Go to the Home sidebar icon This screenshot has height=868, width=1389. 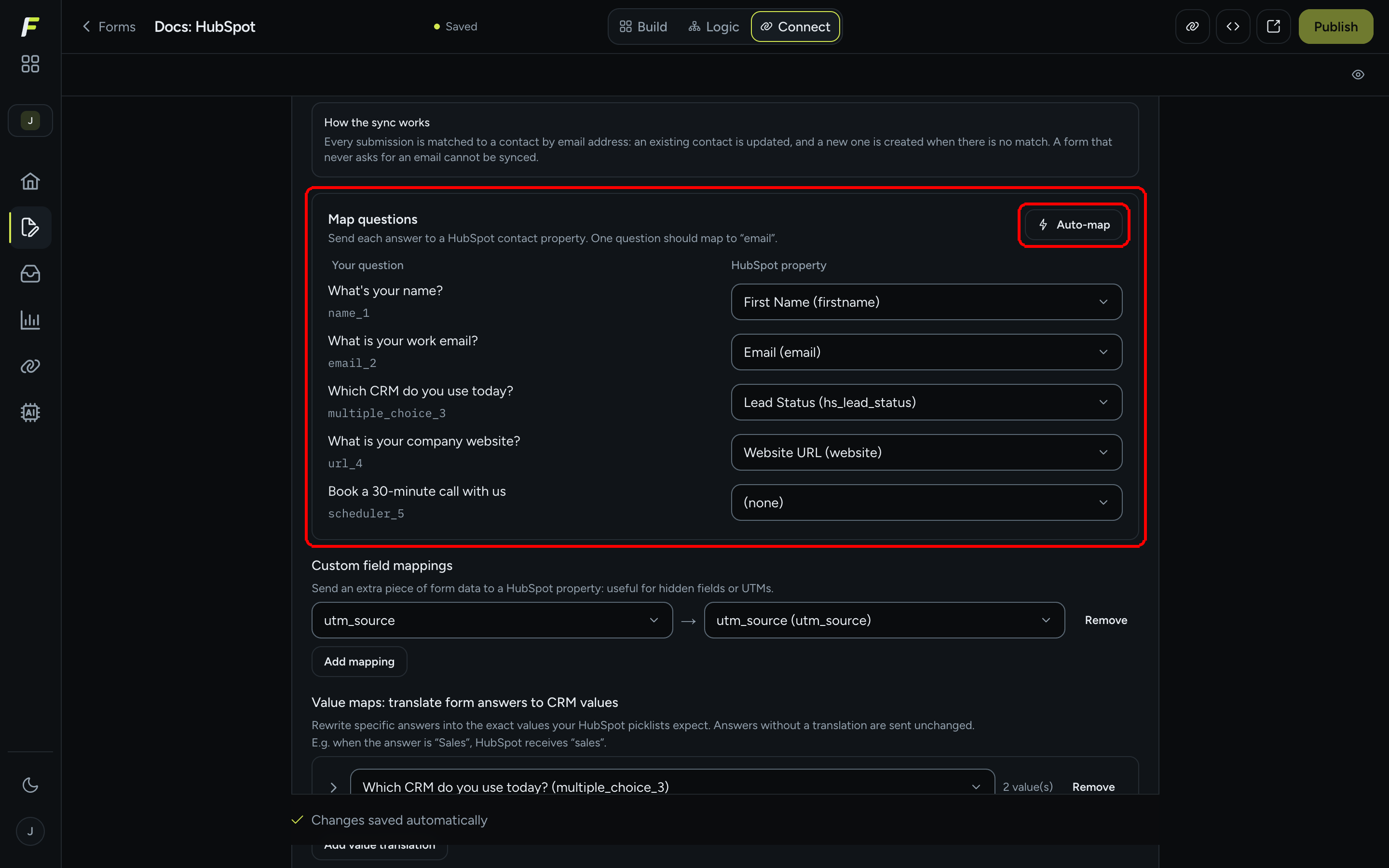tap(30, 181)
